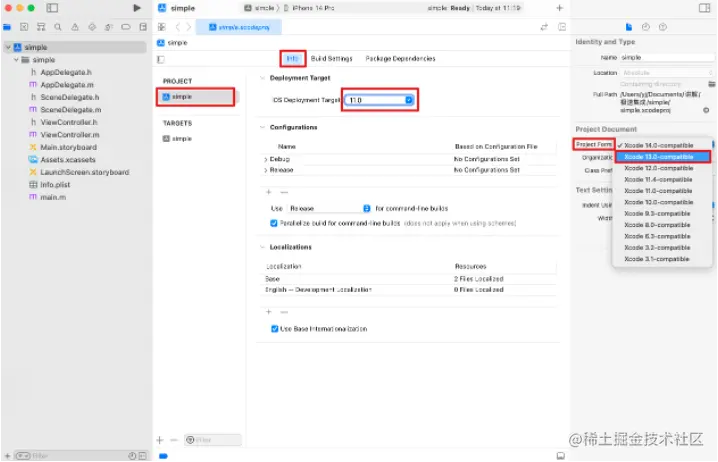The height and width of the screenshot is (462, 718).
Task: Reveal the full path in Finder arrow
Action: coord(706,110)
